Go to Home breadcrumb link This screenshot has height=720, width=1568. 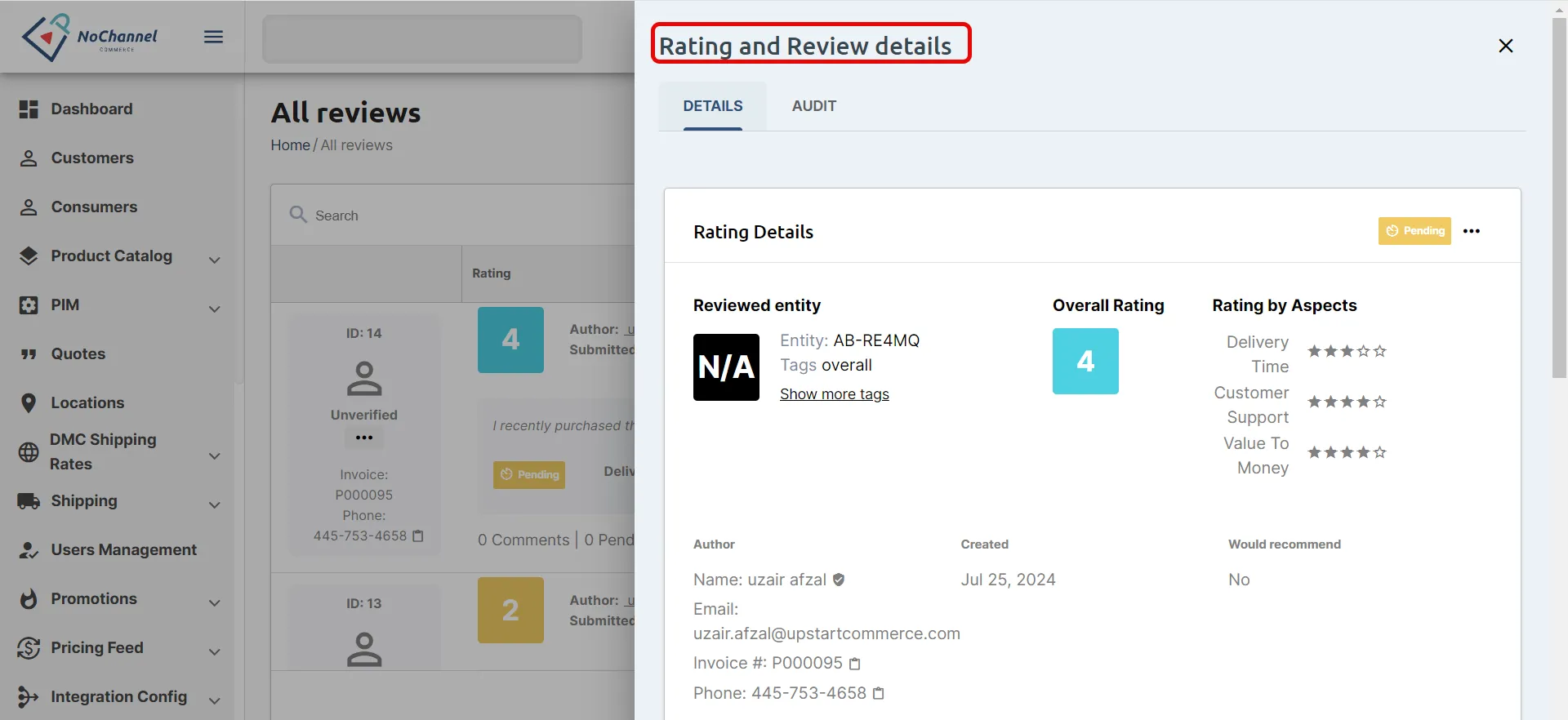(291, 145)
